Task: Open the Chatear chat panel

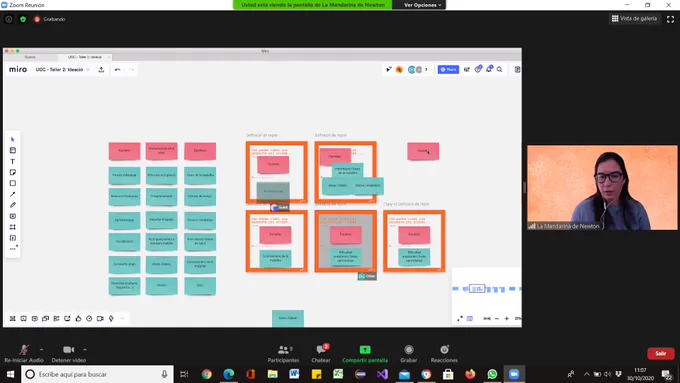Action: tap(321, 353)
